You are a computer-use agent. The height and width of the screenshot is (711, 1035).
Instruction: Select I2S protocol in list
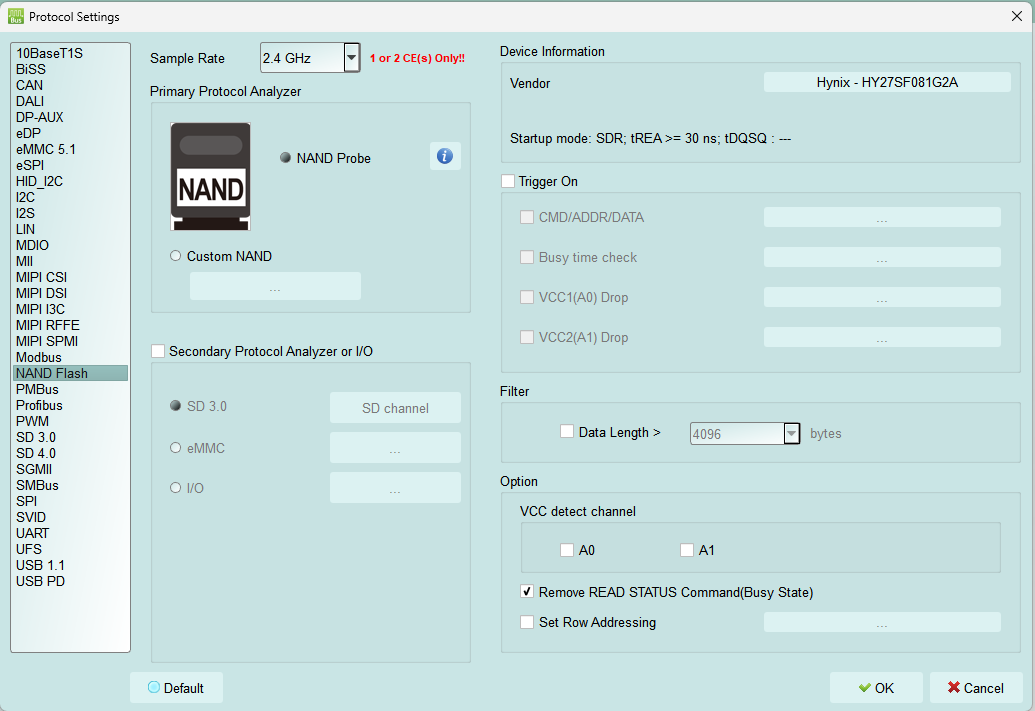tap(71, 213)
